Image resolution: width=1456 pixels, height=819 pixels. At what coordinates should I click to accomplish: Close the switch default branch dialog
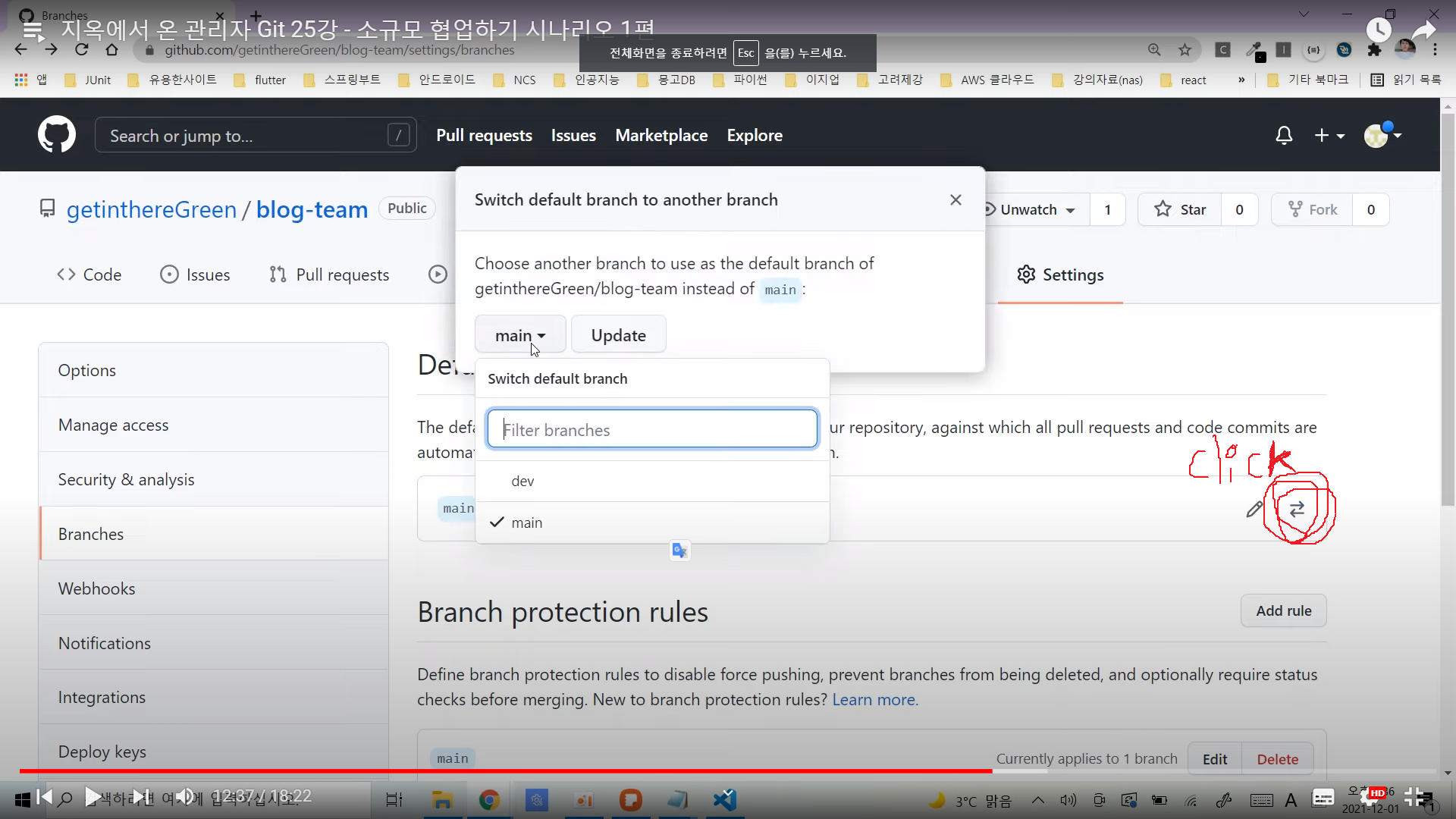(x=955, y=199)
